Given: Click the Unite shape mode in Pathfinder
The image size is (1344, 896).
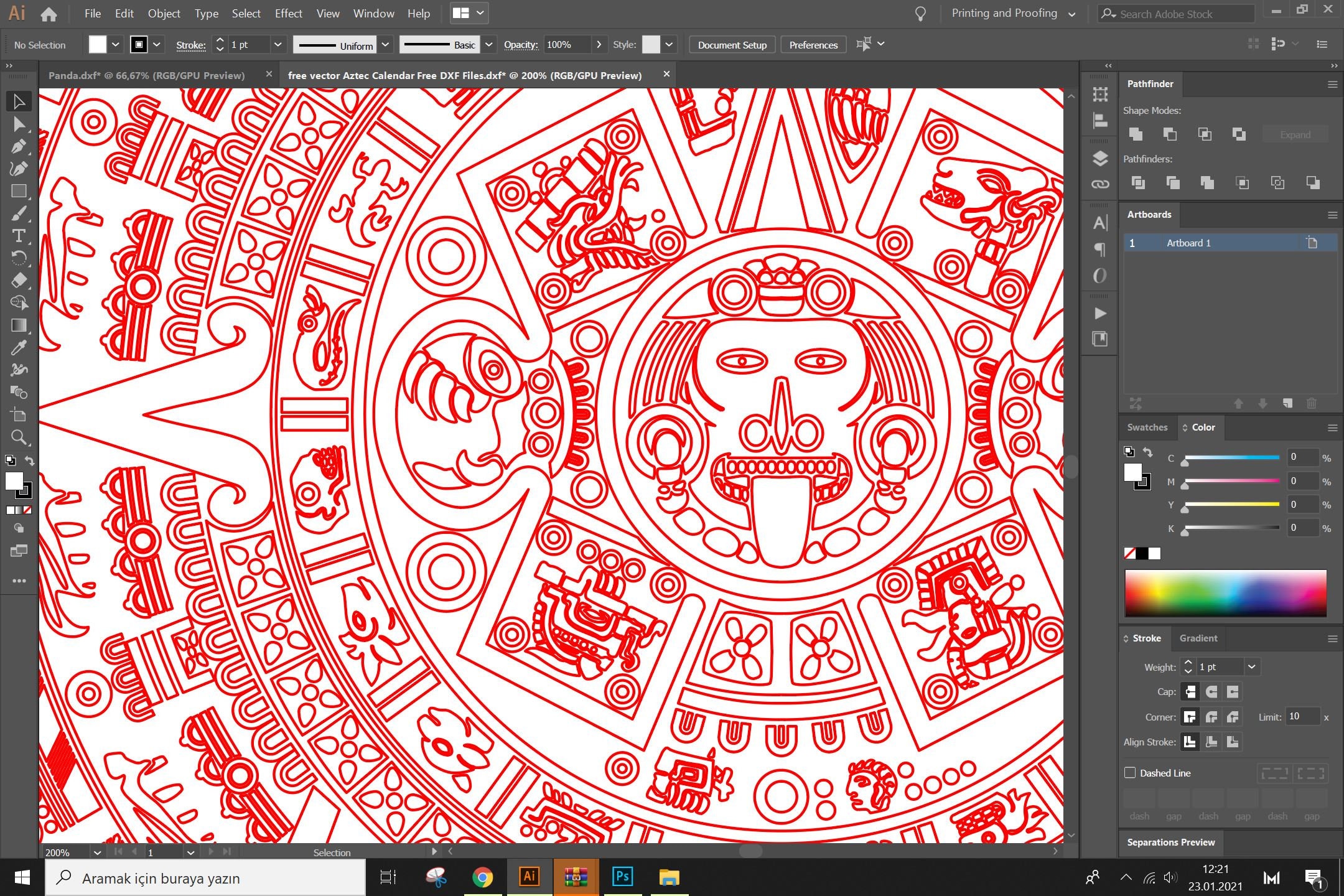Looking at the screenshot, I should click(x=1136, y=134).
